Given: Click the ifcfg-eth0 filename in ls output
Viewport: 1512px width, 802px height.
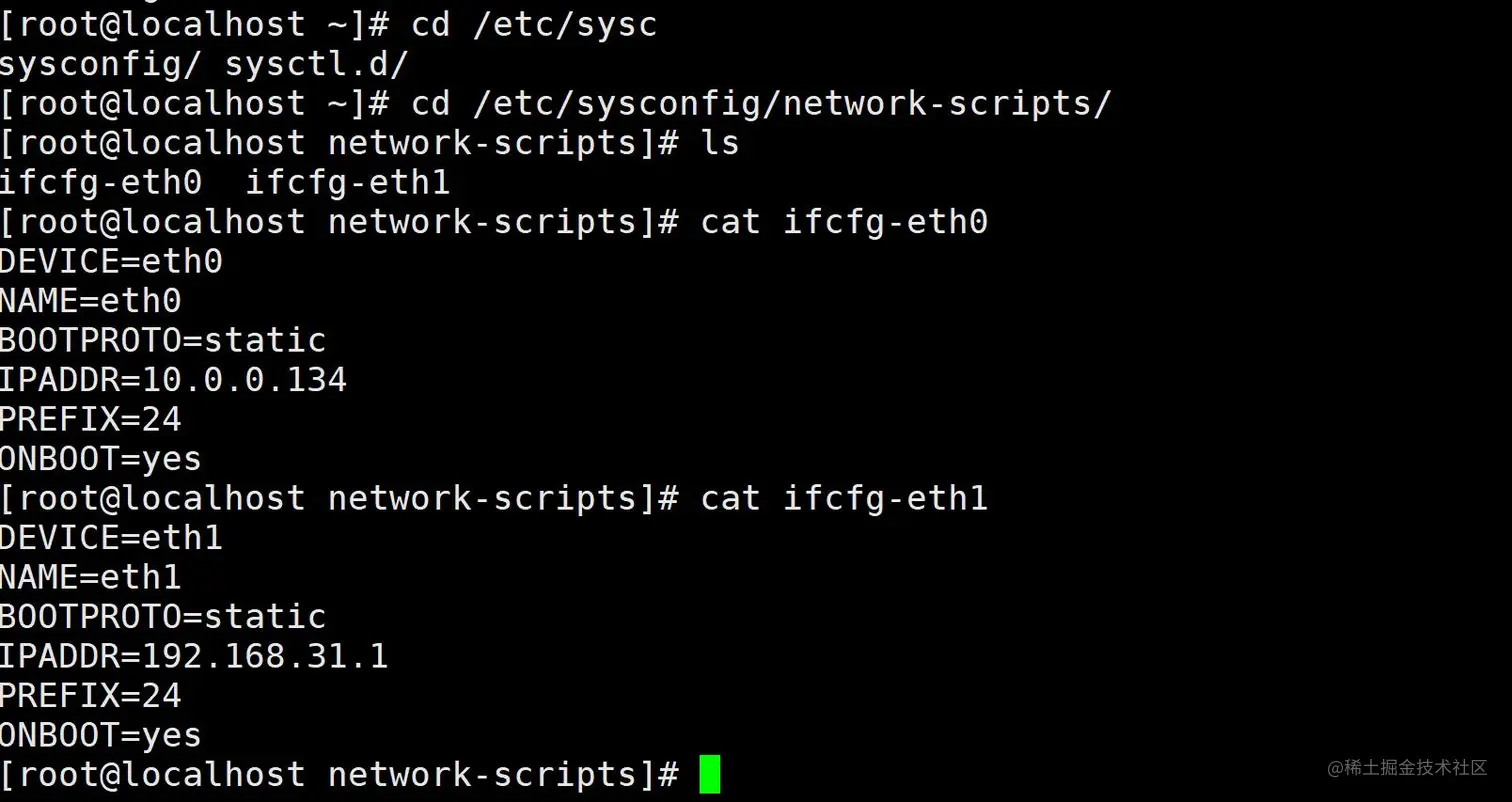Looking at the screenshot, I should pyautogui.click(x=101, y=183).
